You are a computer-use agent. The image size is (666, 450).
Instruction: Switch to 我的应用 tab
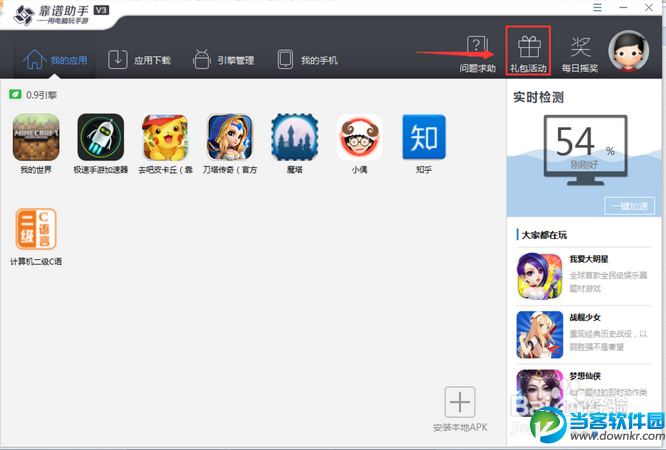[x=54, y=60]
